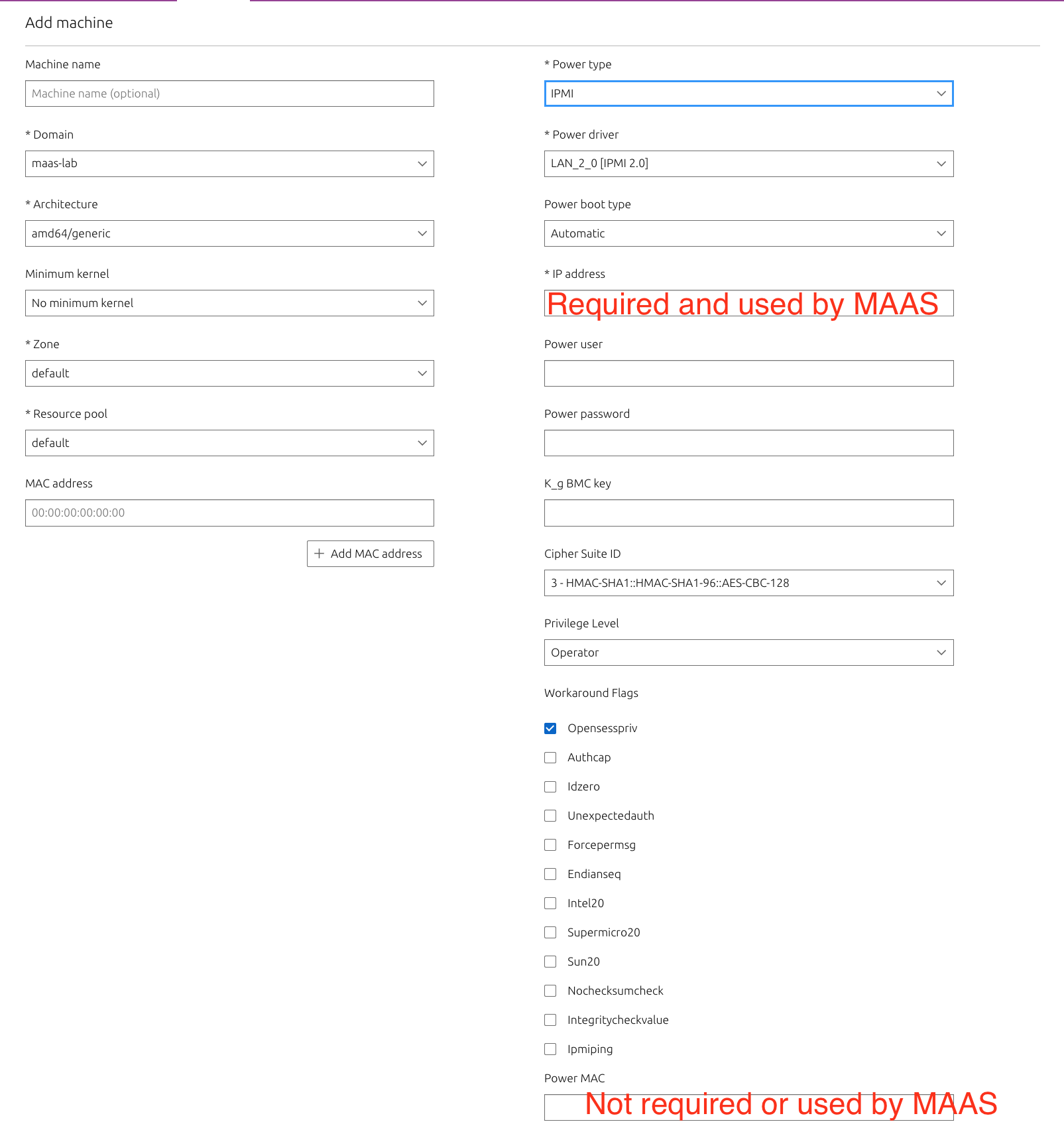Change the Privilege Level dropdown
The width and height of the screenshot is (1064, 1130).
(748, 653)
